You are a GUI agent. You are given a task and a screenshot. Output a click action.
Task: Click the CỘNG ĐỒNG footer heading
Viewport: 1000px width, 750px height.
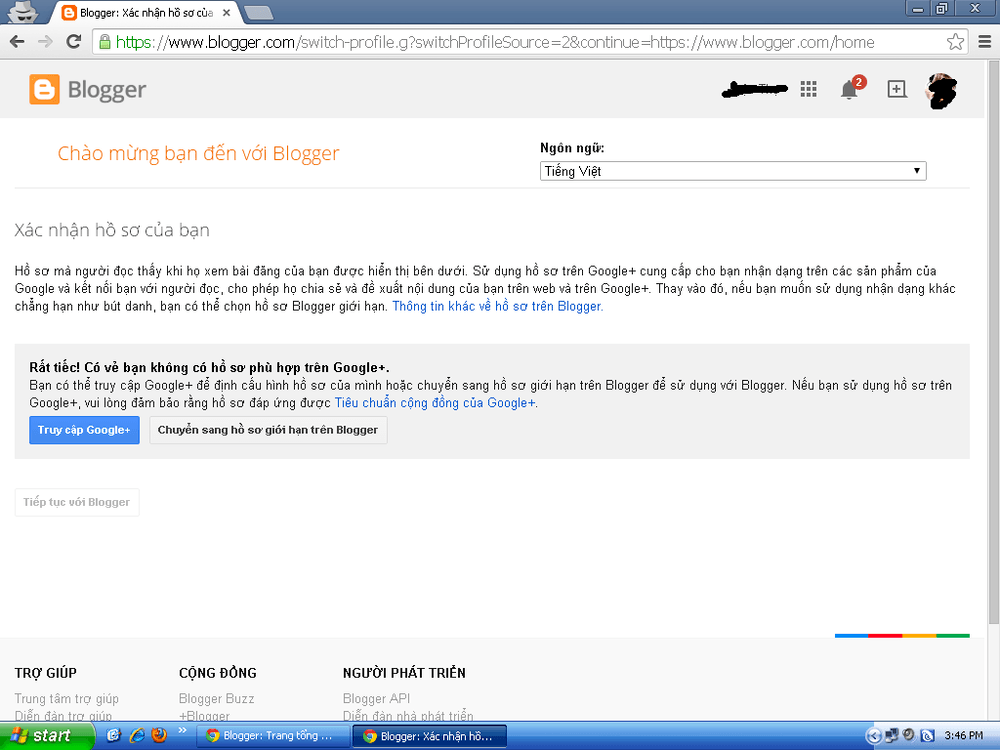tap(217, 673)
